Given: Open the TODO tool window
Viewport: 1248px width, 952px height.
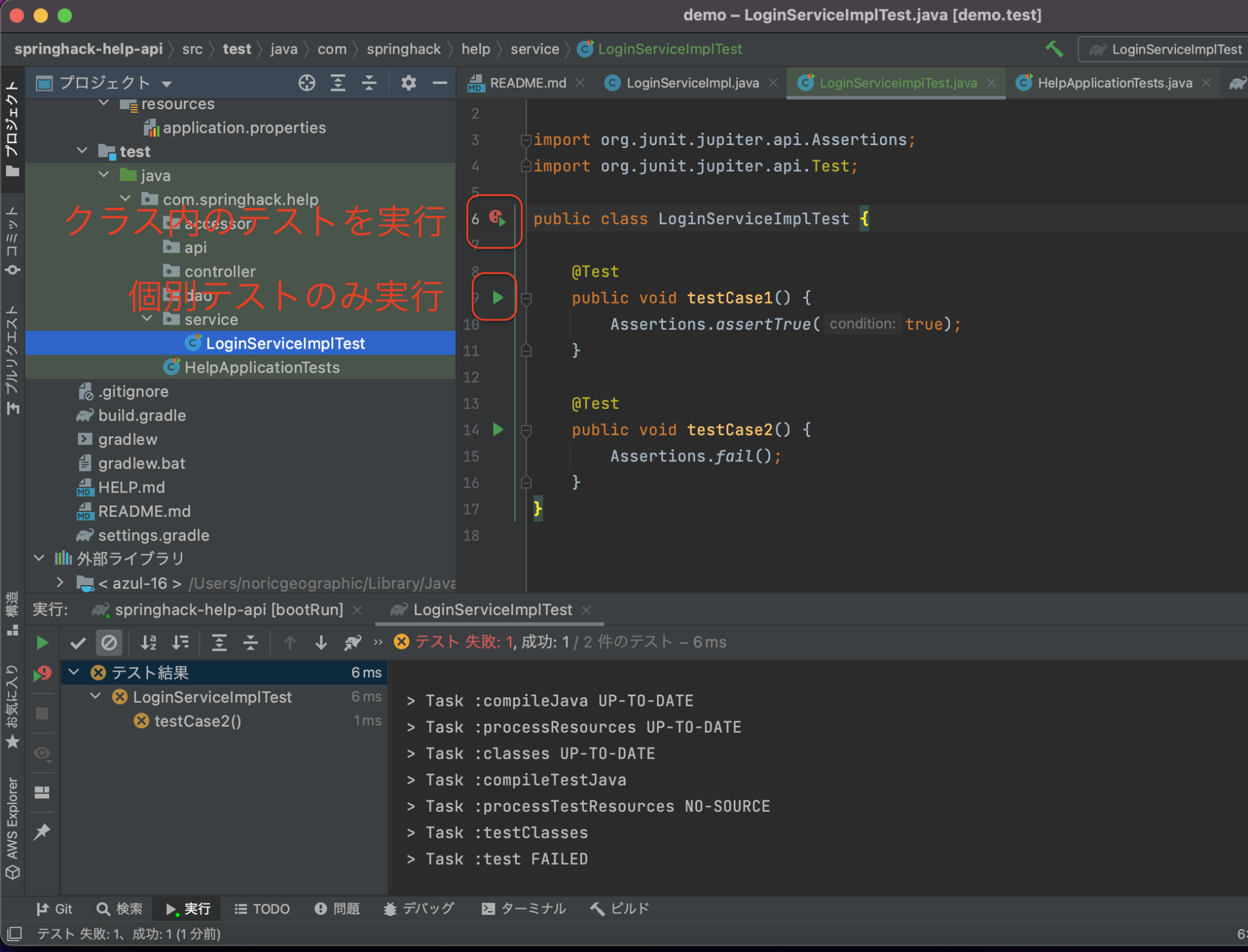Looking at the screenshot, I should [262, 908].
